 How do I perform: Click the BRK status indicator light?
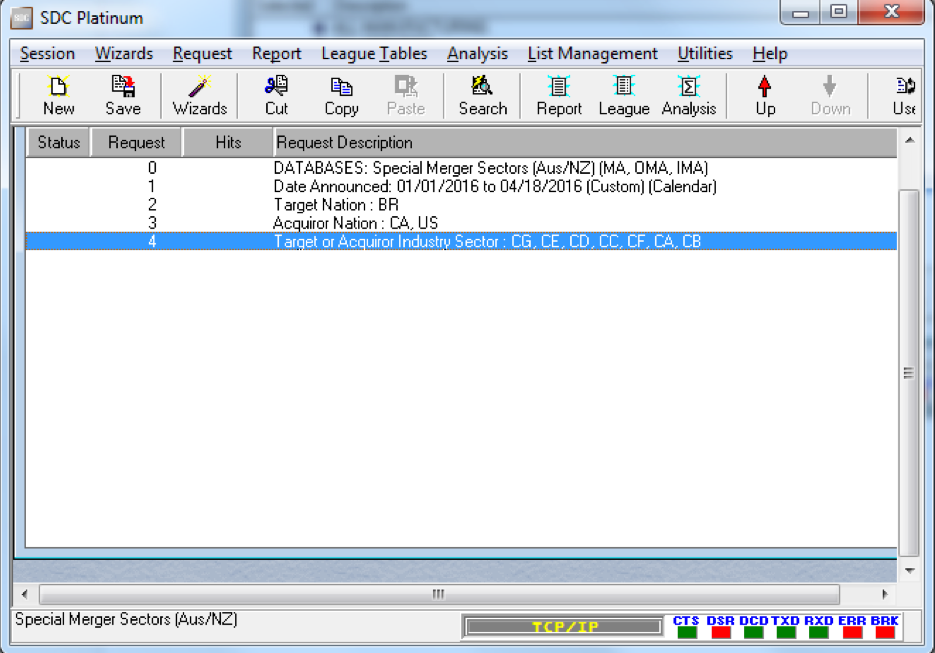click(885, 632)
